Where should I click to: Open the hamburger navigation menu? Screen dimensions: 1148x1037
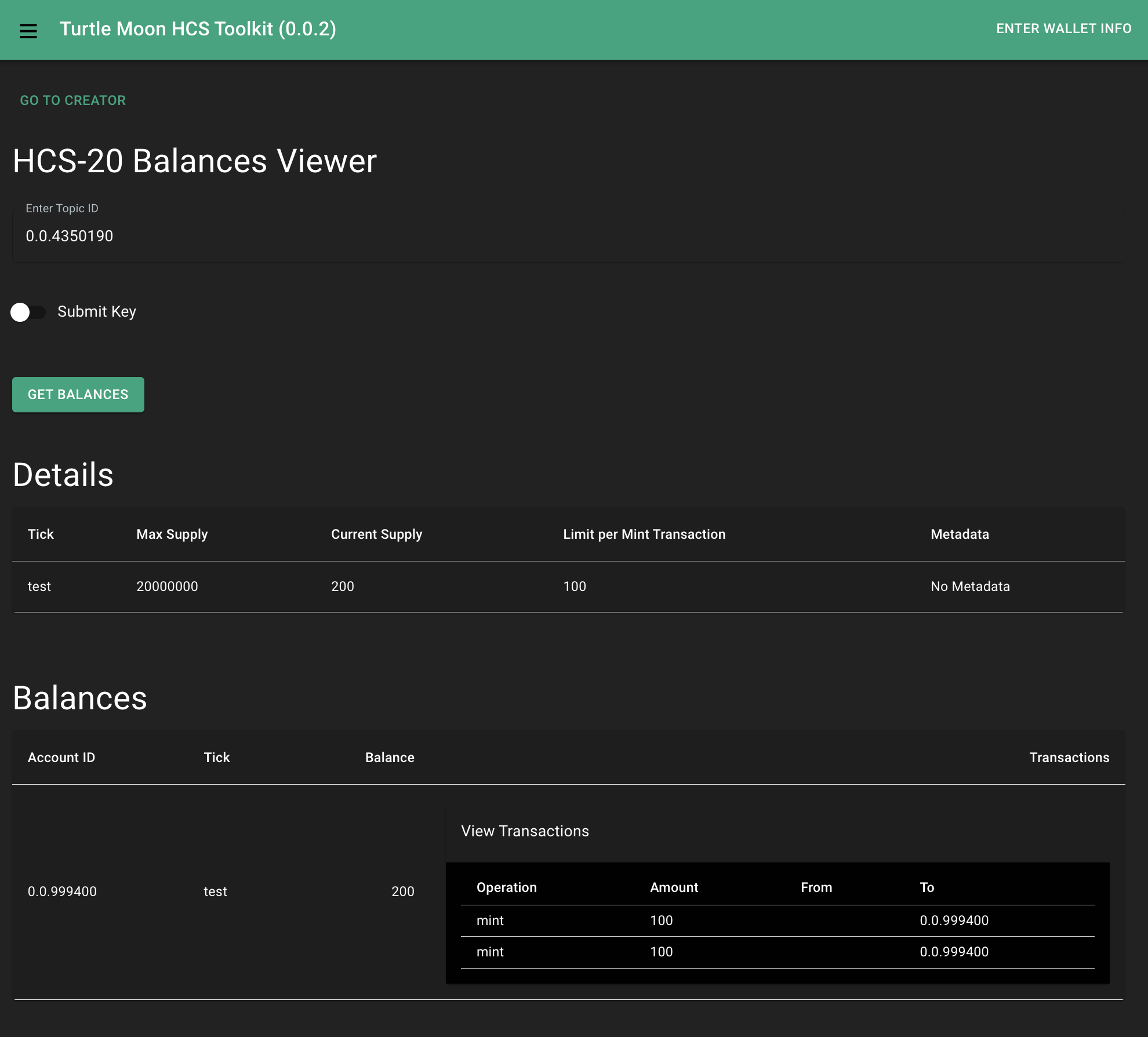(x=28, y=30)
